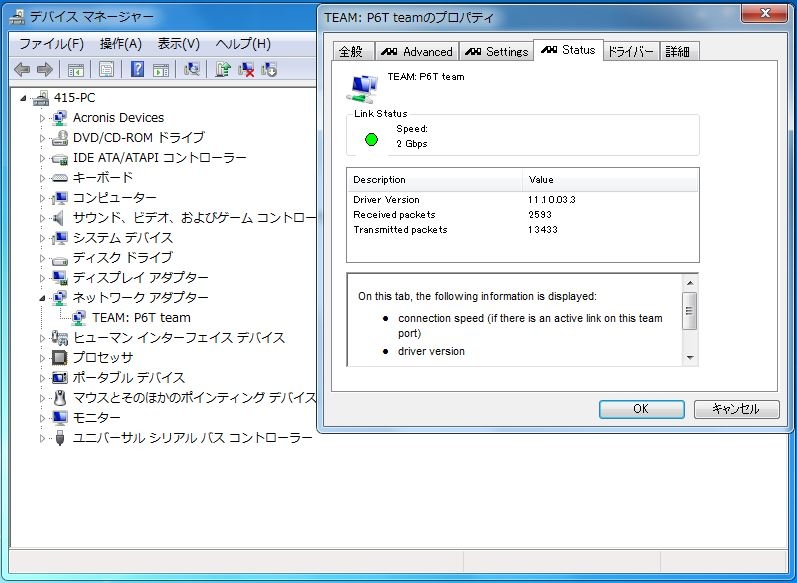
Task: Click the Human Interface Device category icon
Action: pyautogui.click(x=59, y=337)
